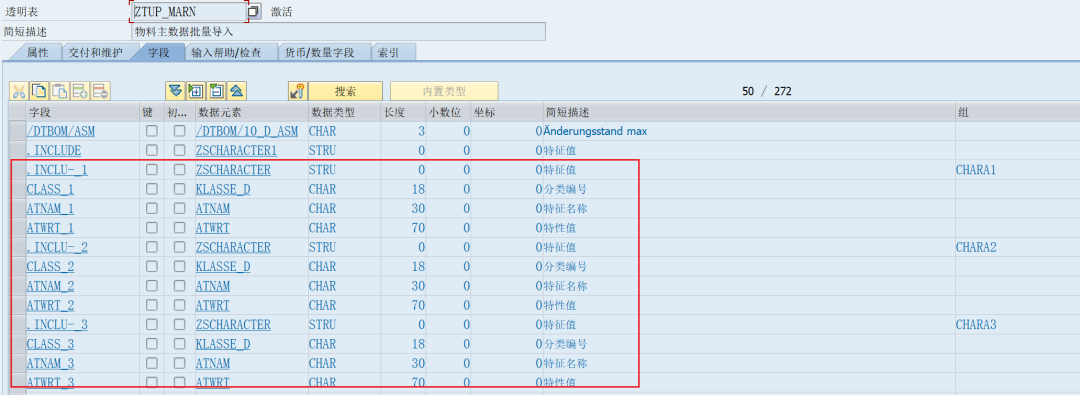Click the 搜索 button
This screenshot has height=395, width=1080.
[345, 91]
